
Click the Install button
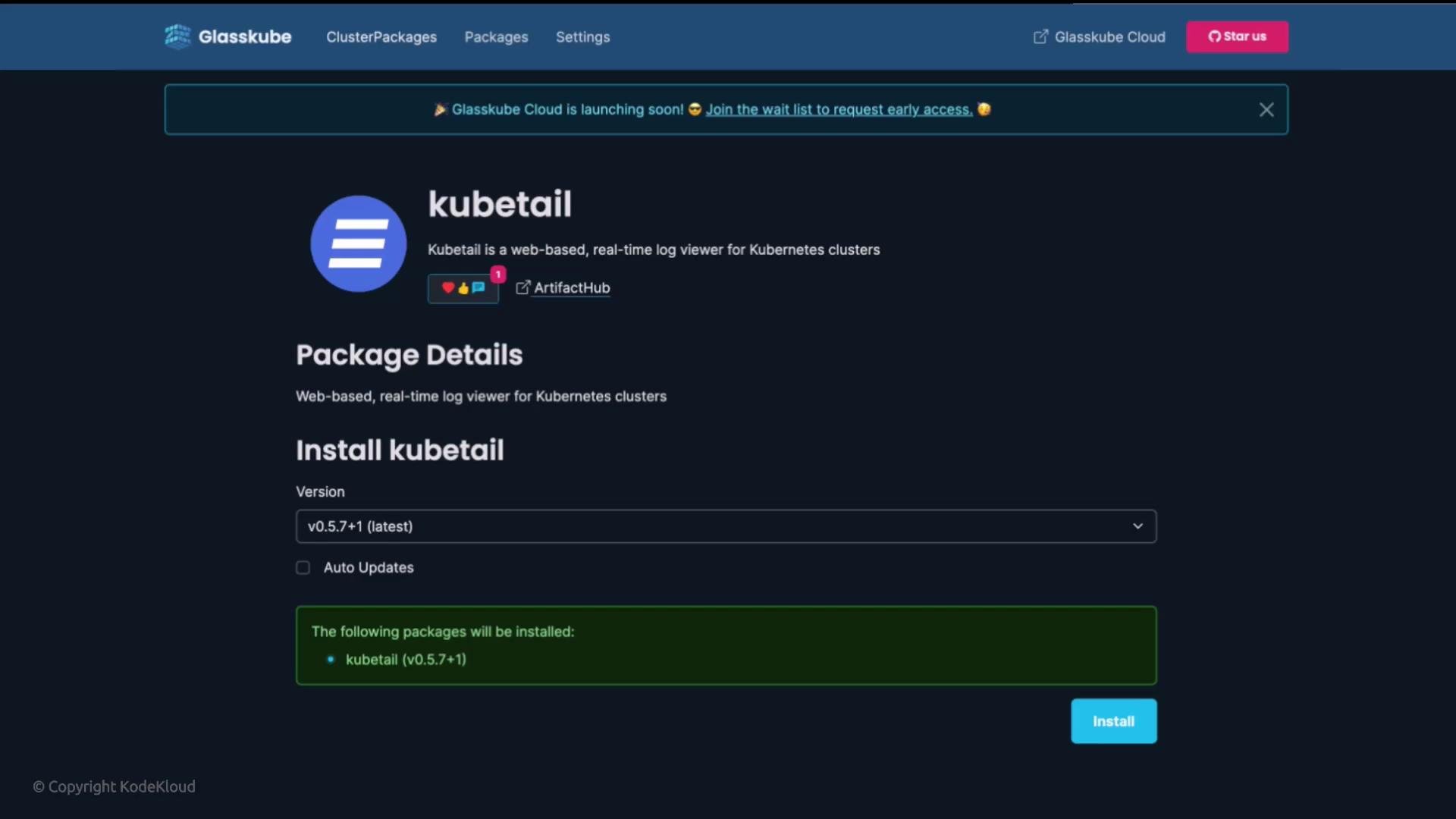1113,721
